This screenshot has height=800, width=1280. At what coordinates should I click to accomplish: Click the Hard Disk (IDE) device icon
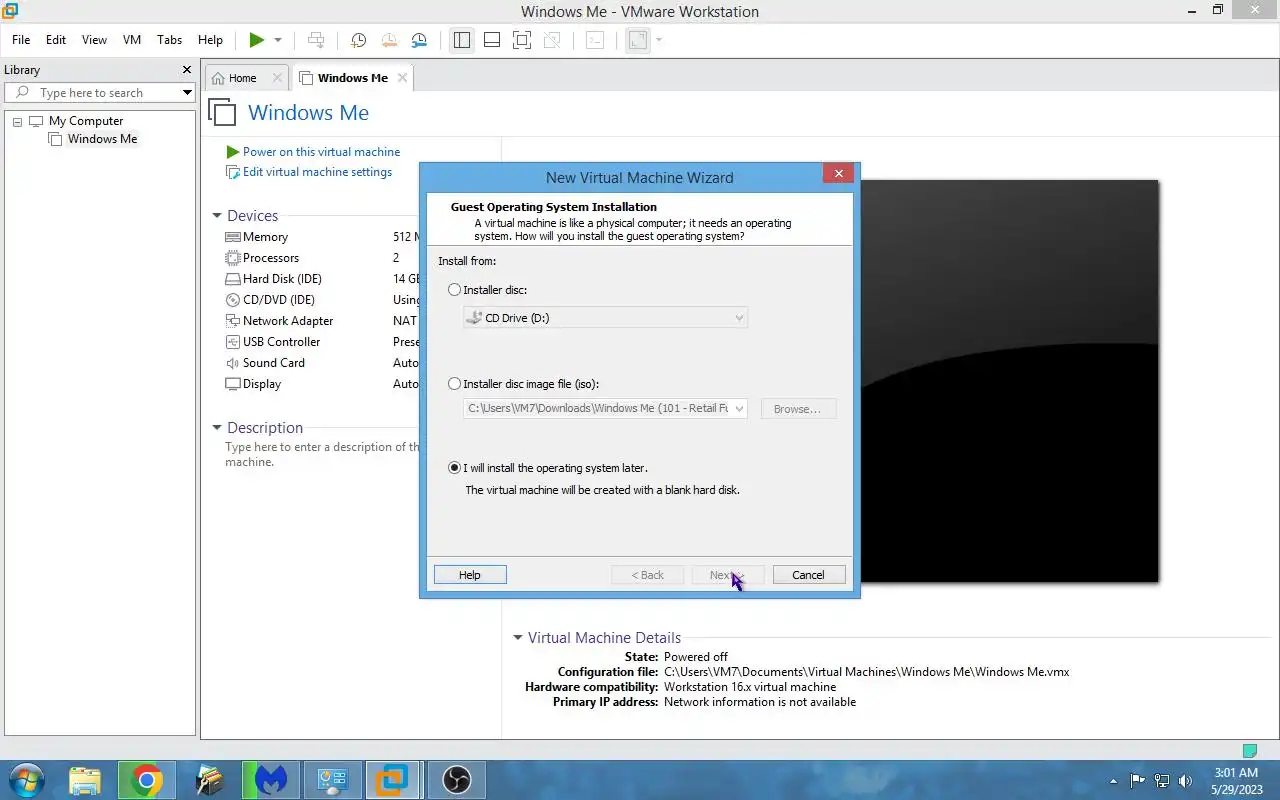tap(233, 279)
